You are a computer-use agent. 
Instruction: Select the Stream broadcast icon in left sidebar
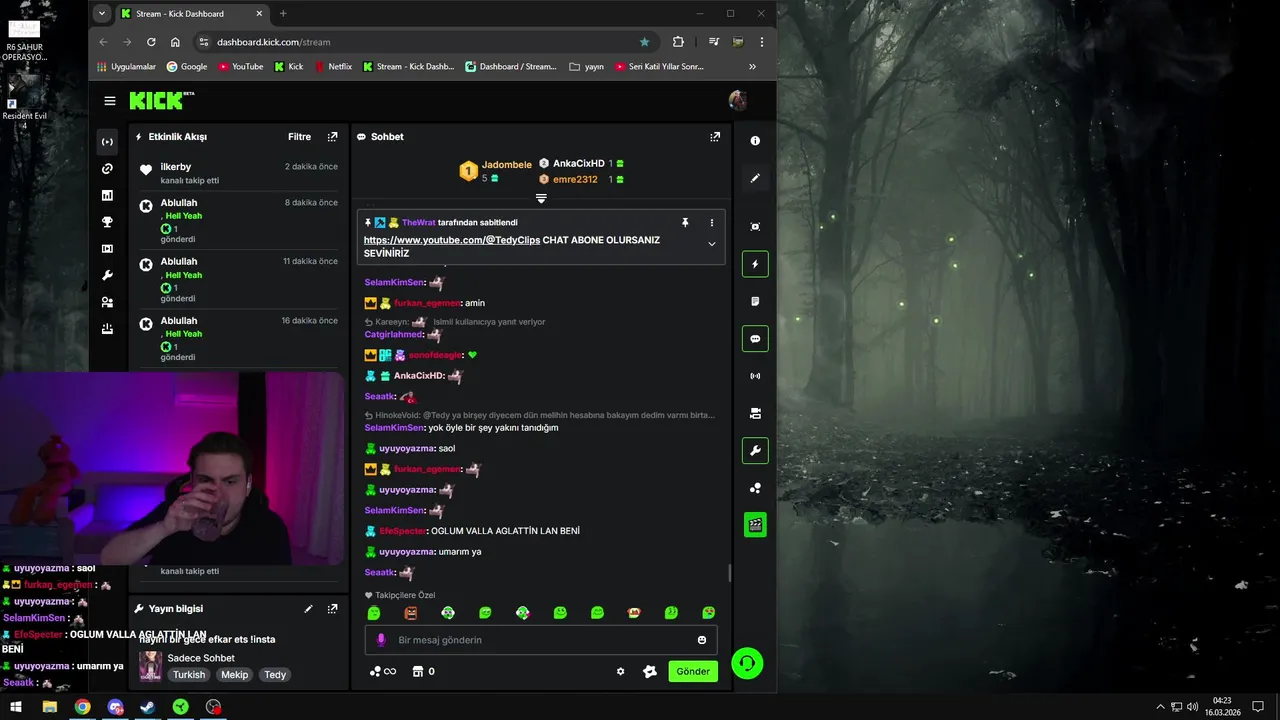(108, 142)
